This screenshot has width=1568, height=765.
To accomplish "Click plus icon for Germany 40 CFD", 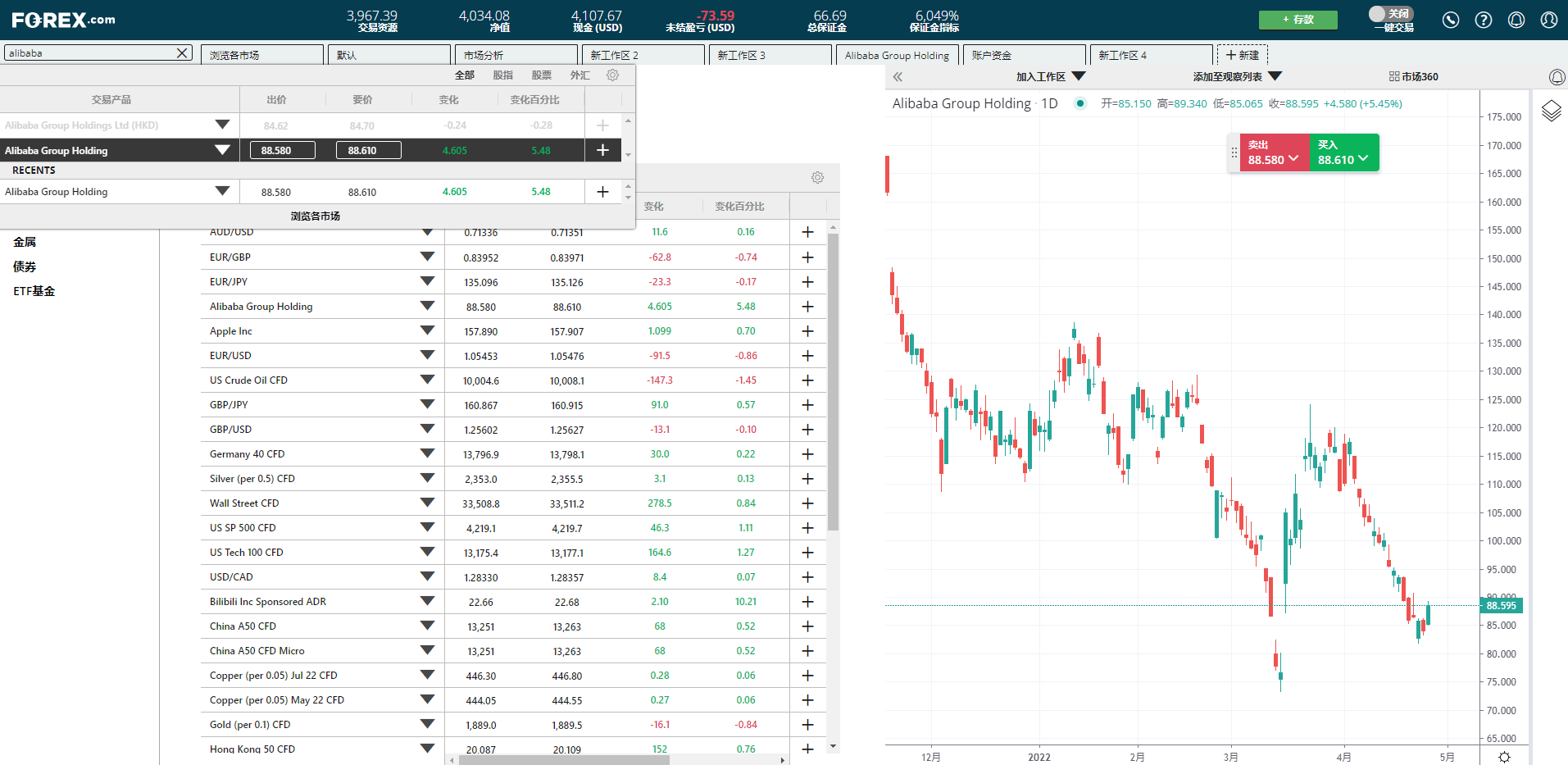I will click(807, 454).
